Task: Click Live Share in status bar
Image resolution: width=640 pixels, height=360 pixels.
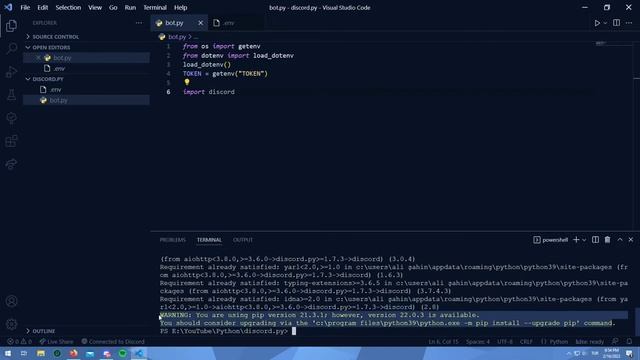Action: pyautogui.click(x=57, y=341)
